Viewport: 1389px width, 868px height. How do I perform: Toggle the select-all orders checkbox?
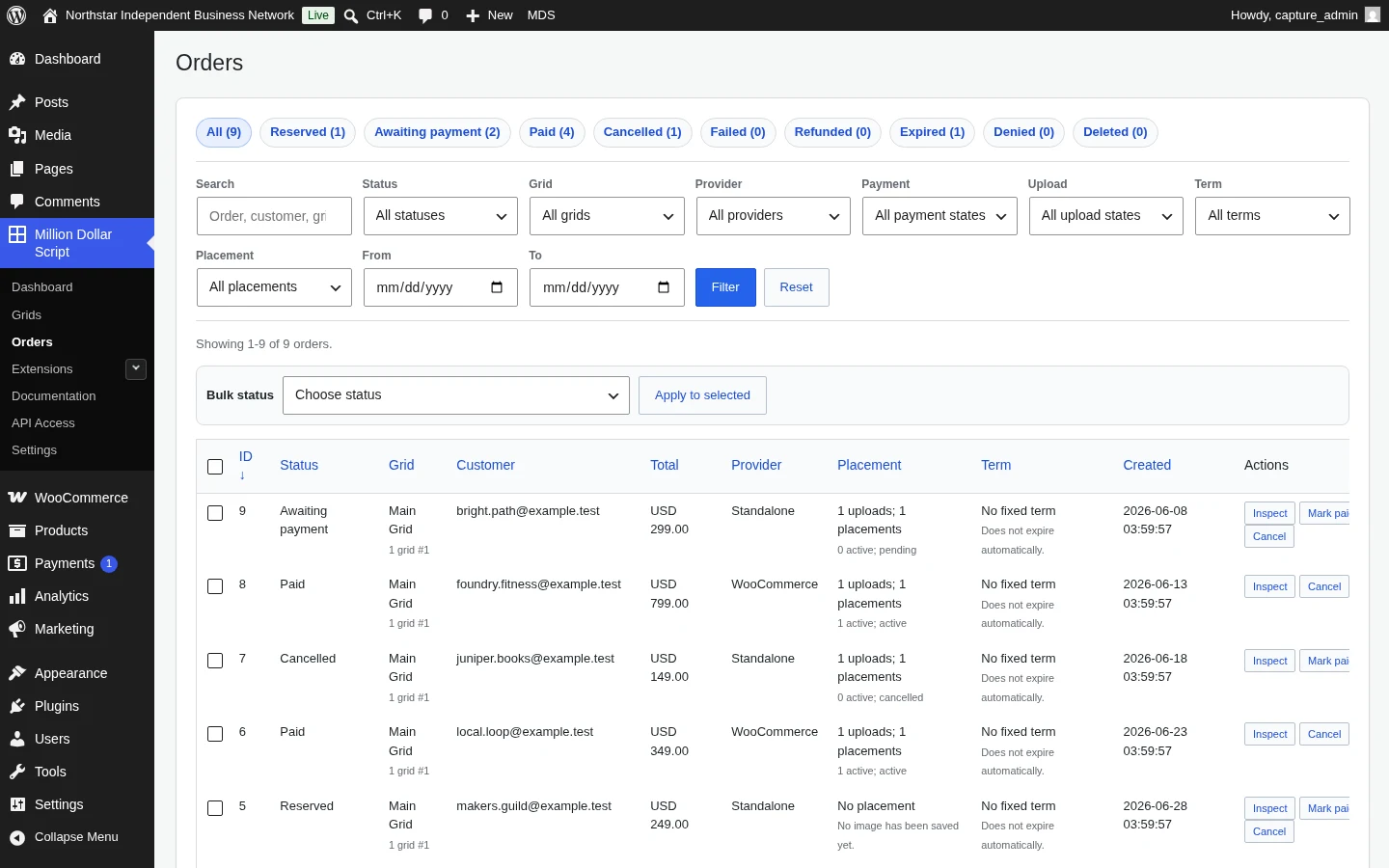[x=215, y=467]
